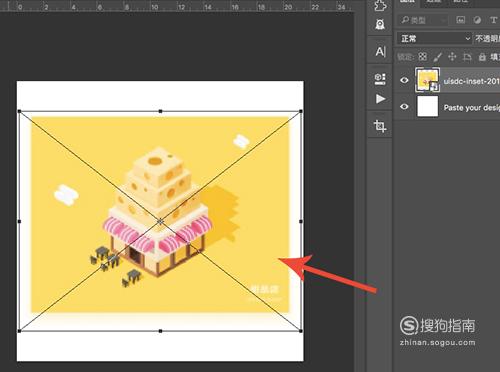Filter layers by adjustment layer icon

(x=477, y=20)
